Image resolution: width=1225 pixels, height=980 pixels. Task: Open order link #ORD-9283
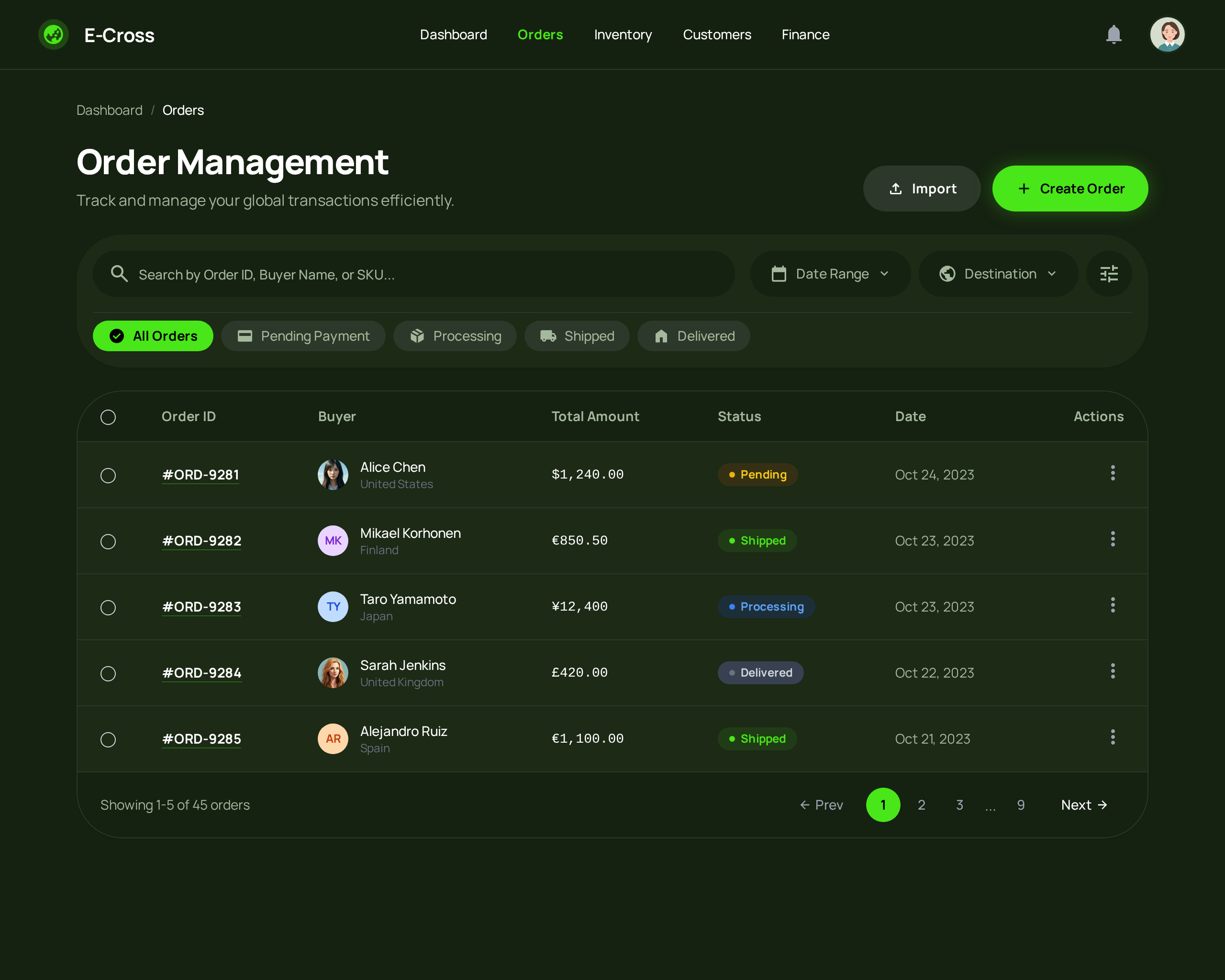202,607
